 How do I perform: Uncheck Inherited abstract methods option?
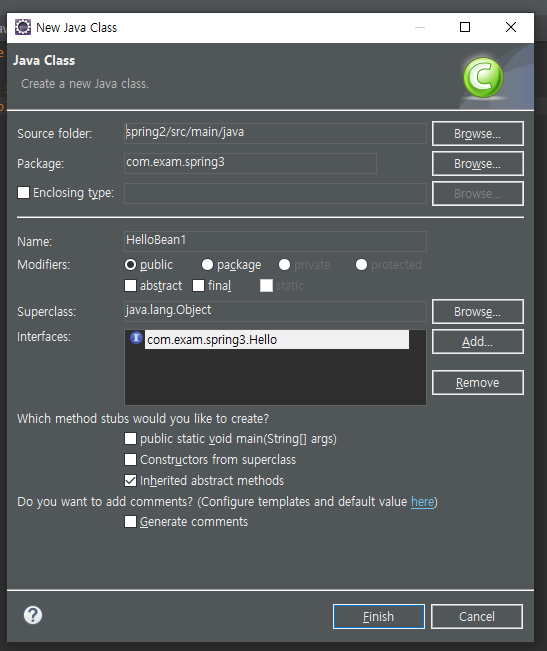pos(130,481)
